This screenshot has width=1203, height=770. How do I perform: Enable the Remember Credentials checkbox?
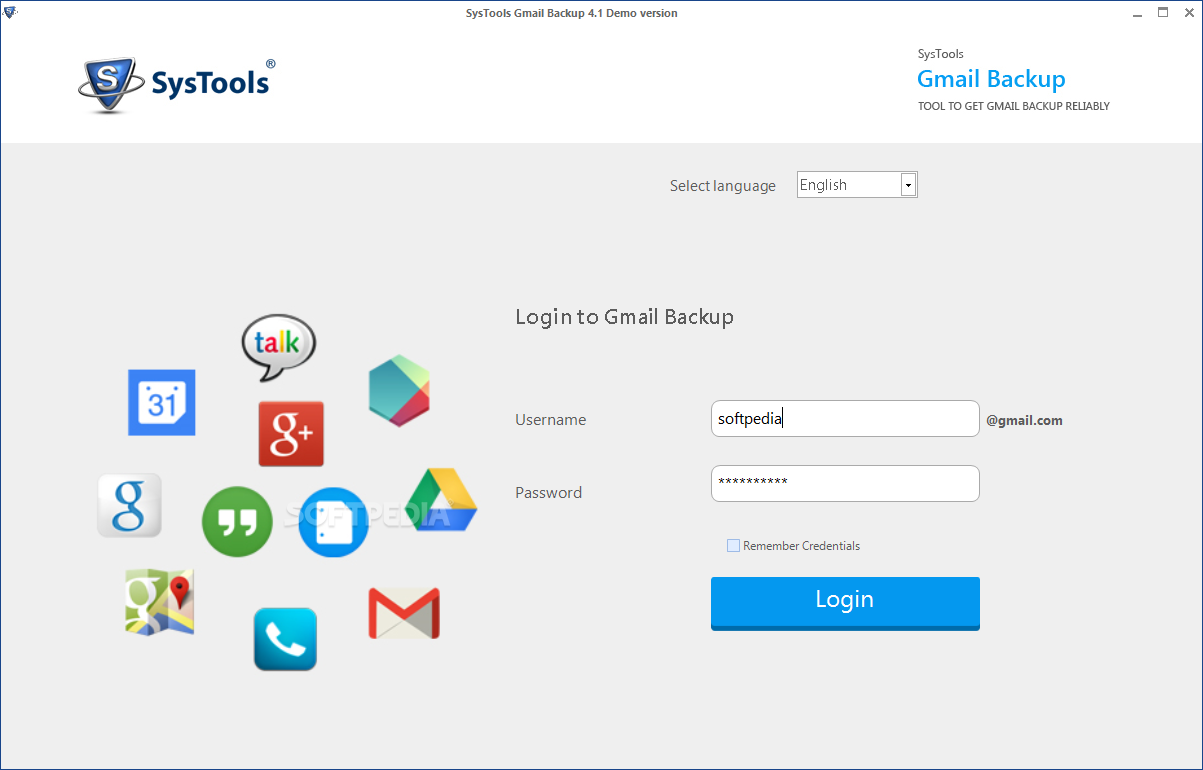[733, 546]
